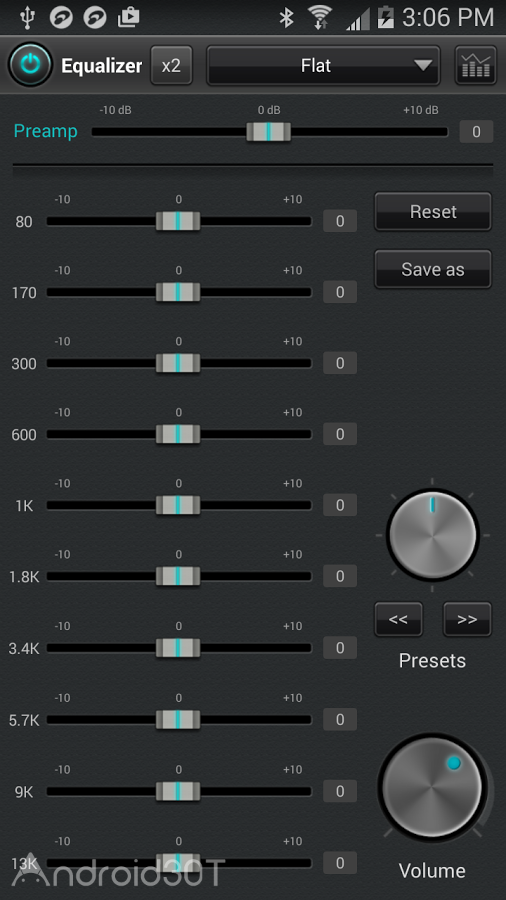Click the 80 Hz band slider handle
The height and width of the screenshot is (900, 506).
click(x=178, y=221)
